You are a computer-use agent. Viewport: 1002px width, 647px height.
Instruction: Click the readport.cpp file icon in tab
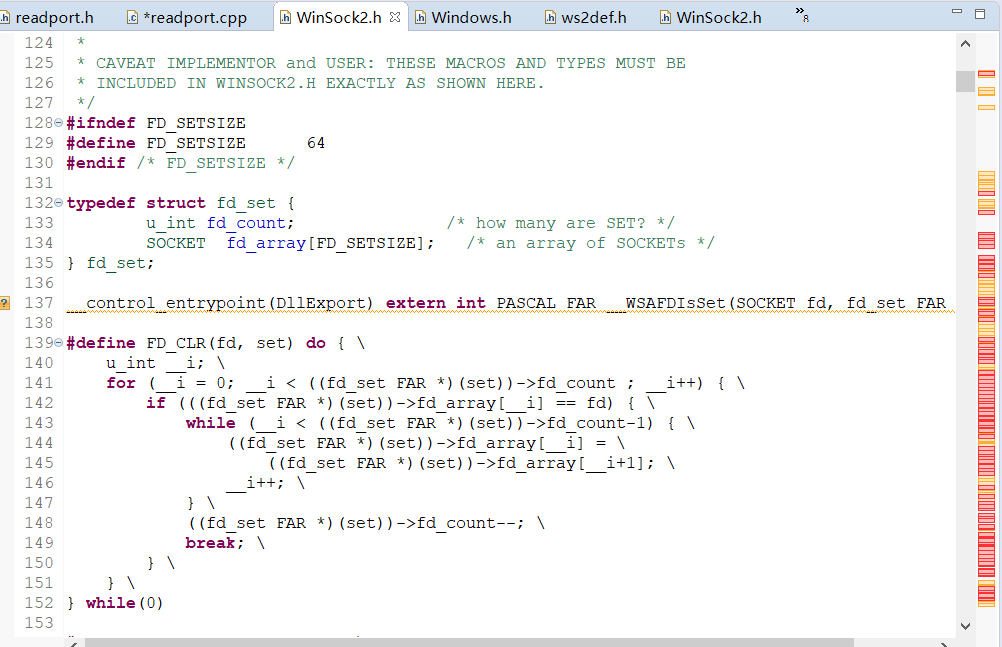click(133, 17)
